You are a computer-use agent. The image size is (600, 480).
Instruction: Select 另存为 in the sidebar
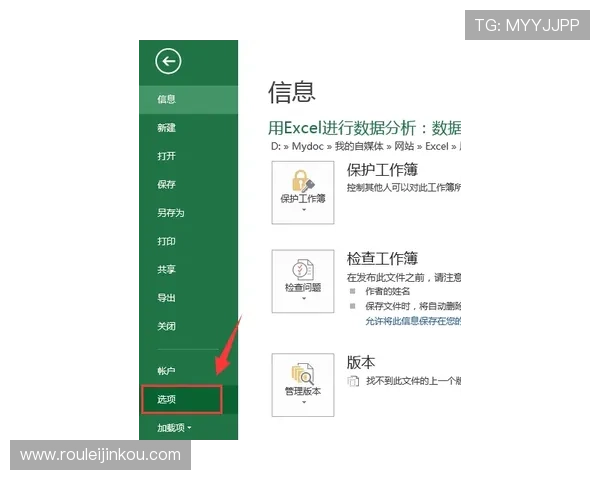coord(188,213)
